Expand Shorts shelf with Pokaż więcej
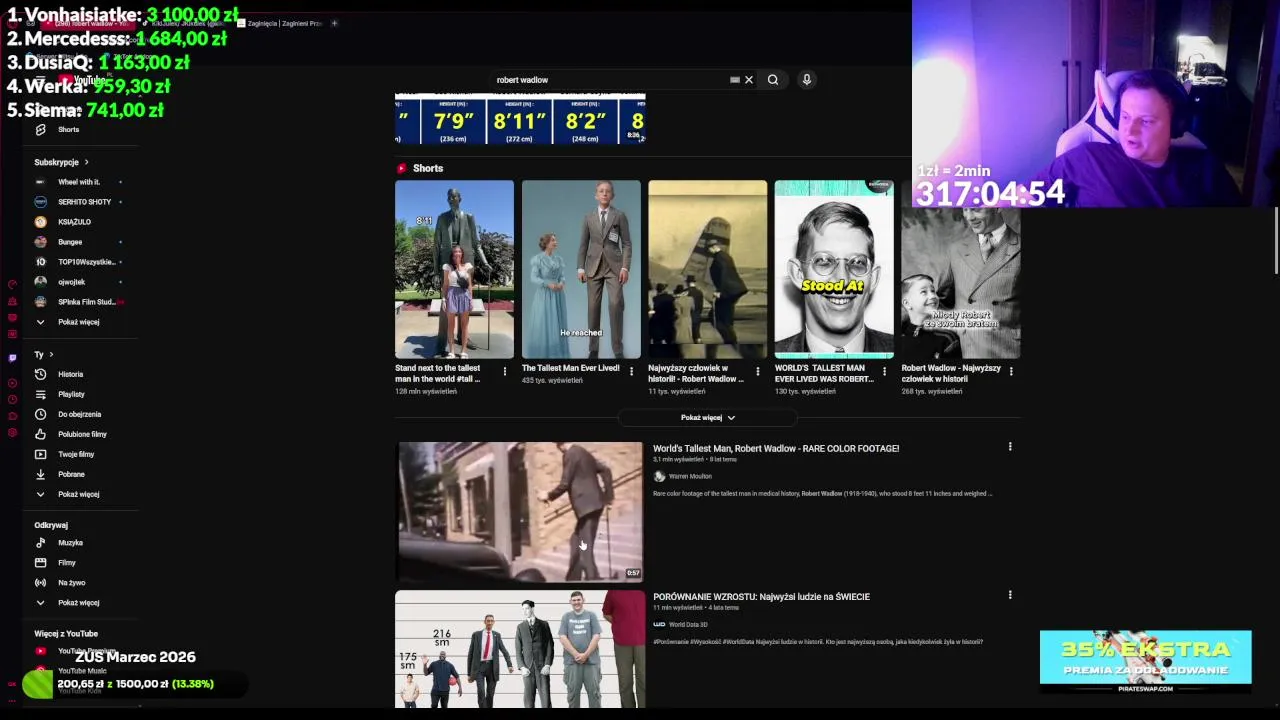The width and height of the screenshot is (1280, 720). coord(708,418)
